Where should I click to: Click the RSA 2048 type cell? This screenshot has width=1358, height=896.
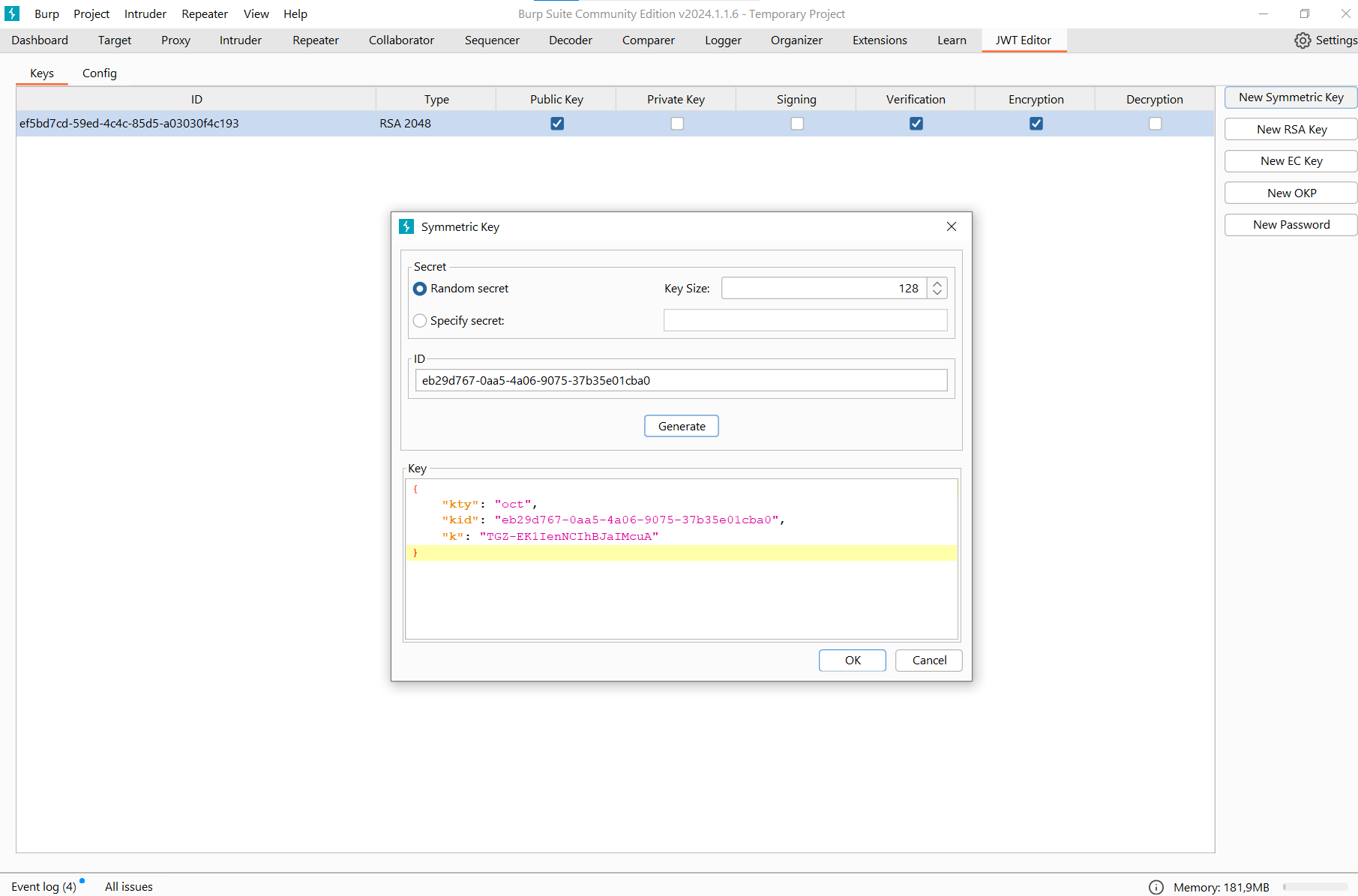[436, 124]
